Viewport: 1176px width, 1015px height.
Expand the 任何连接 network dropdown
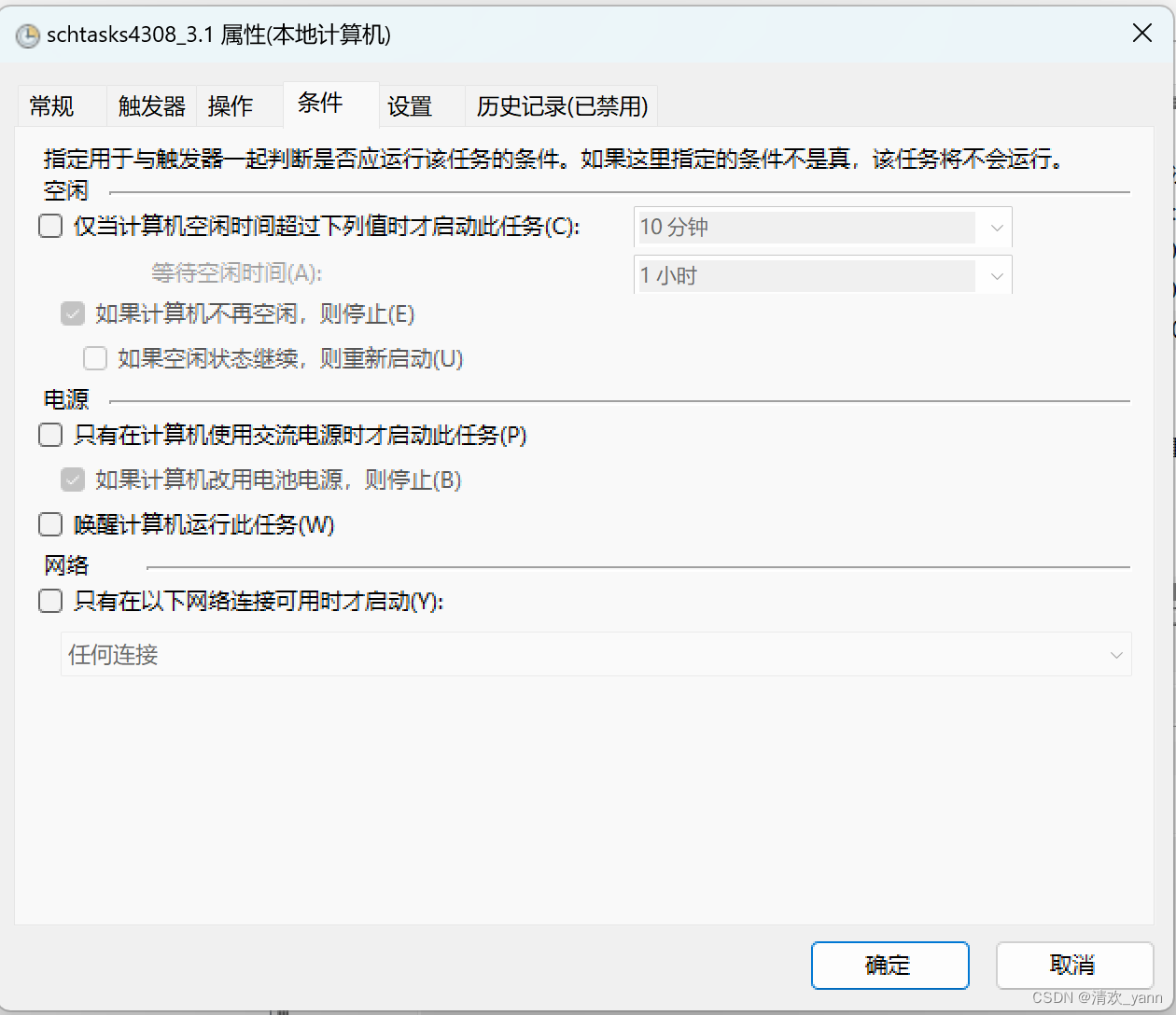tap(1116, 655)
